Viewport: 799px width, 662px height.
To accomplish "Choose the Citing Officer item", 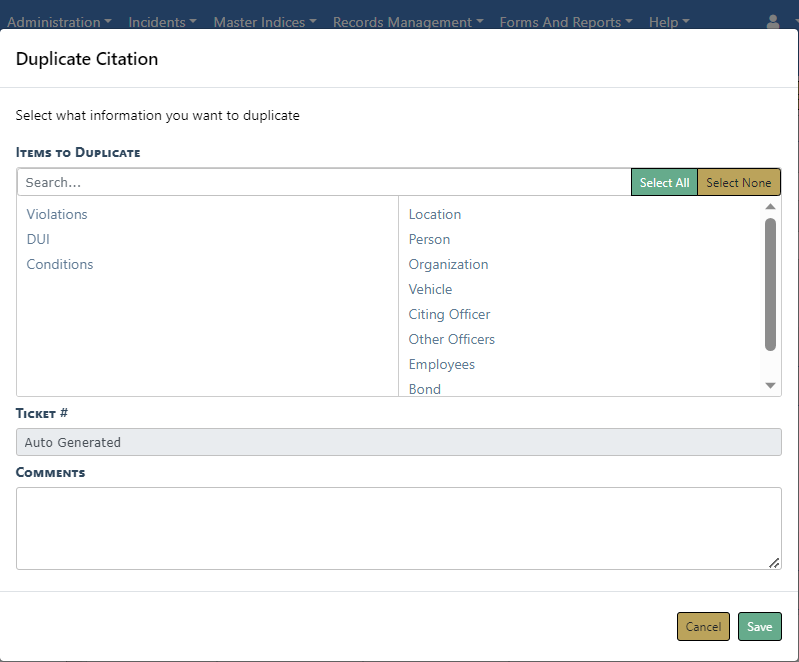I will tap(449, 314).
